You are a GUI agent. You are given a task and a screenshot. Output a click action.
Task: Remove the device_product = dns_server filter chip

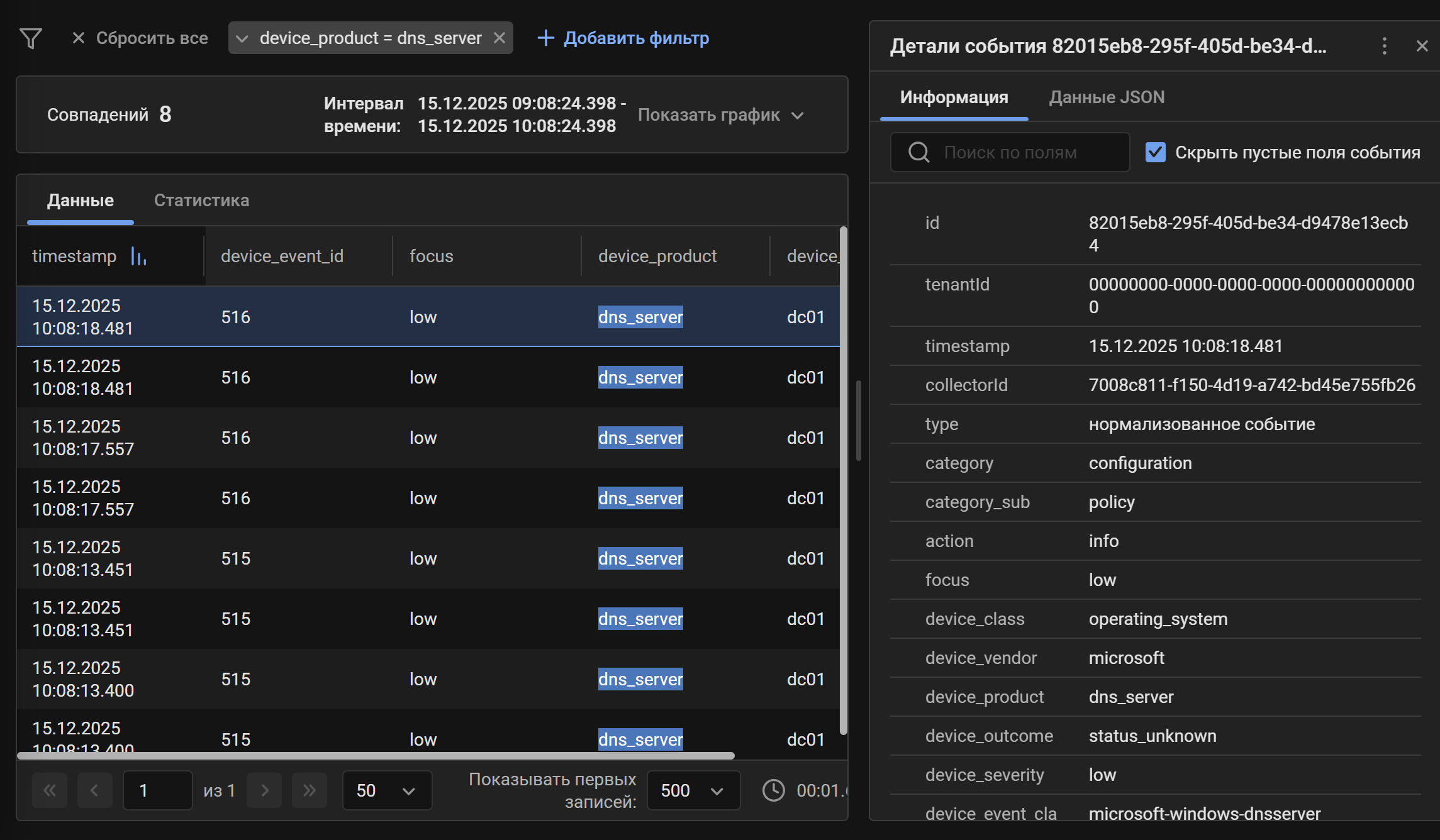pyautogui.click(x=499, y=38)
